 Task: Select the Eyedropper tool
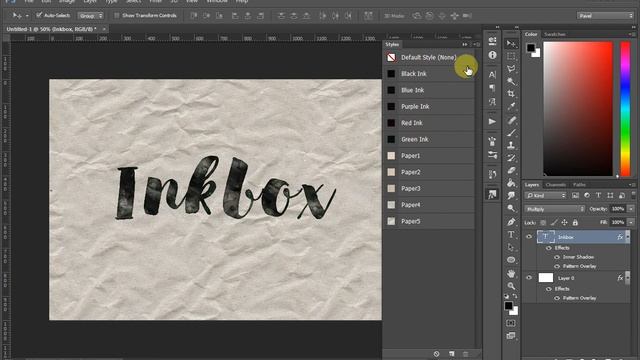511,107
